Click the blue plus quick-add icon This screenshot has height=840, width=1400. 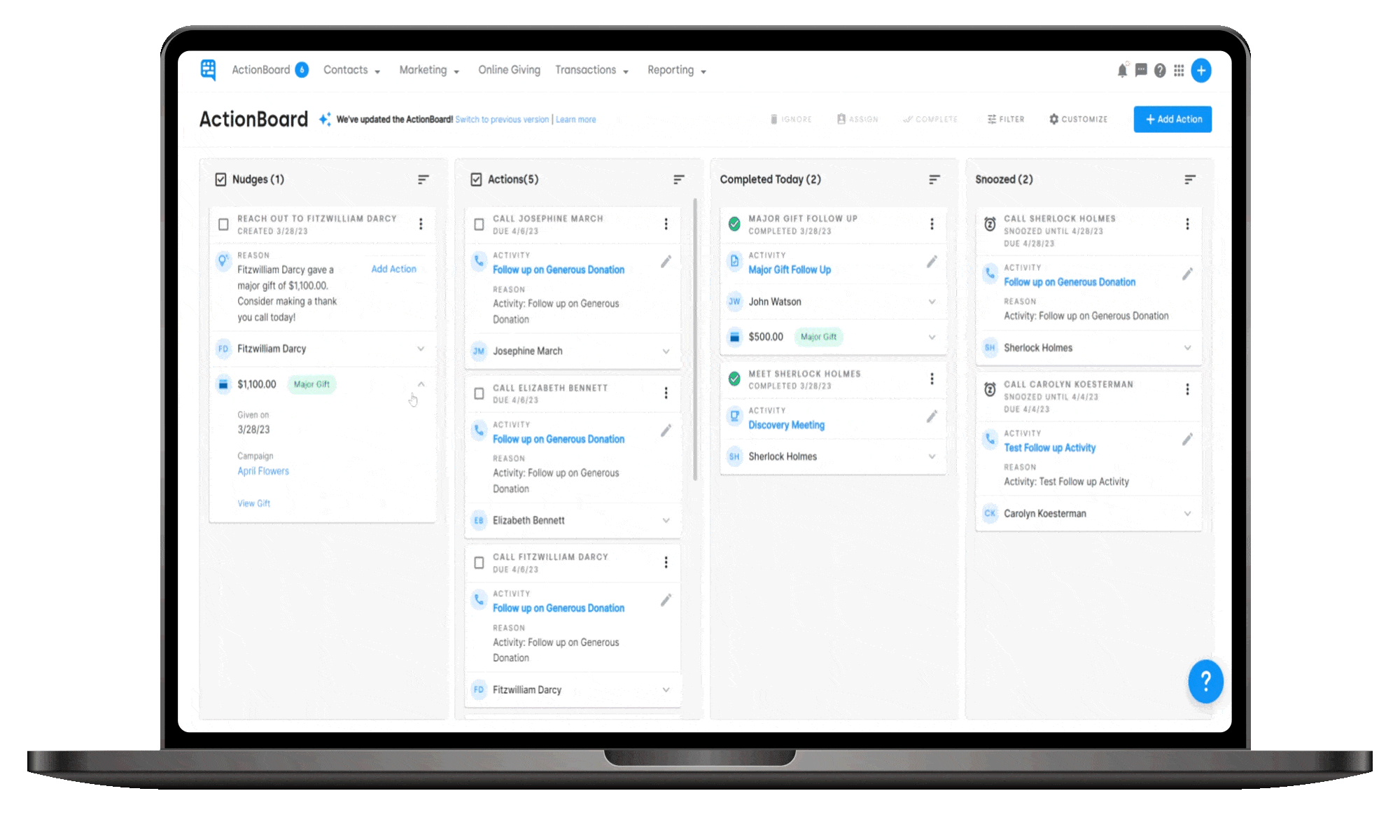tap(1201, 71)
